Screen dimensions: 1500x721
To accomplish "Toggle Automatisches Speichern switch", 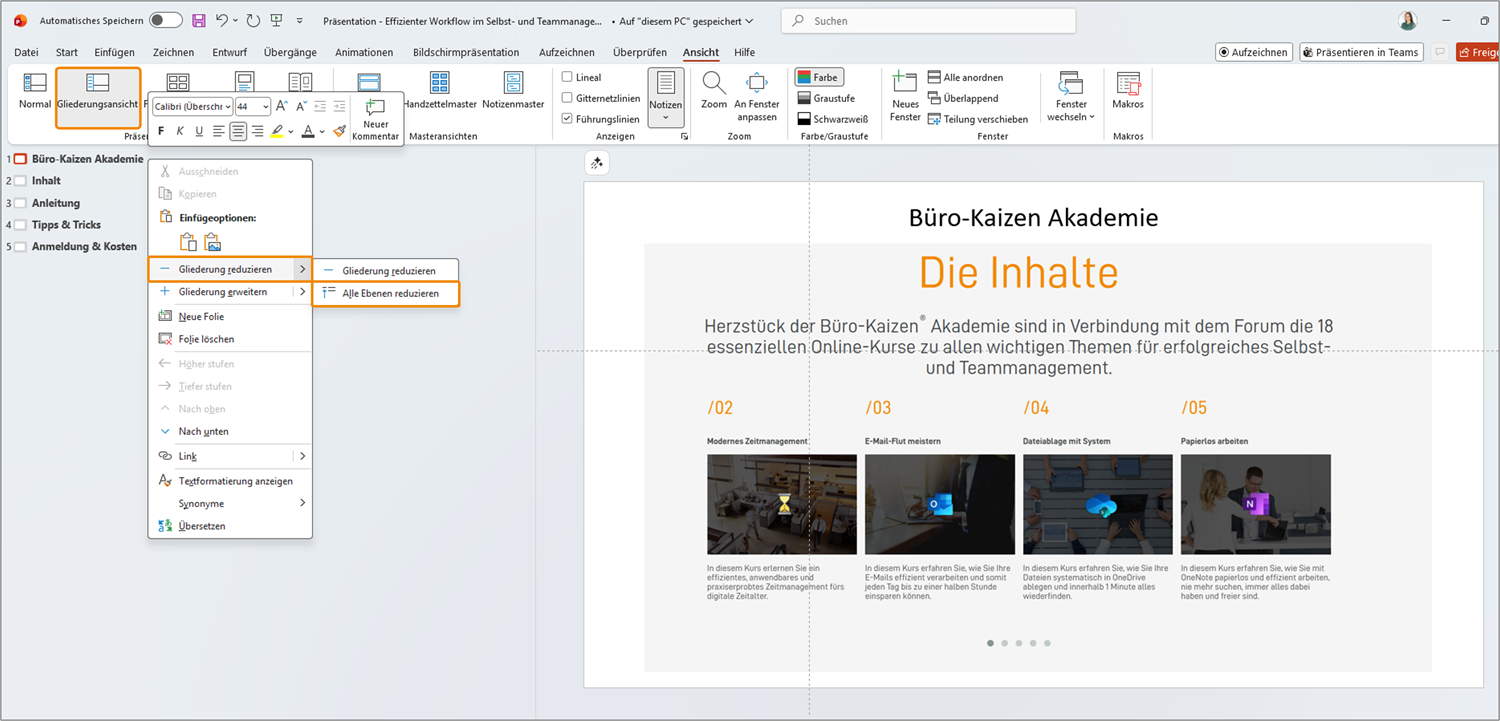I will coord(165,21).
